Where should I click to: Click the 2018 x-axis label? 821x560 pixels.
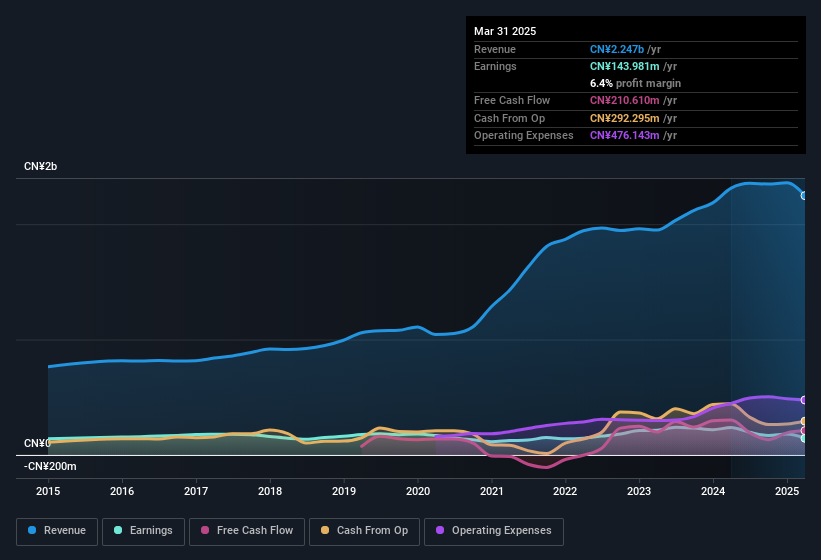[270, 491]
